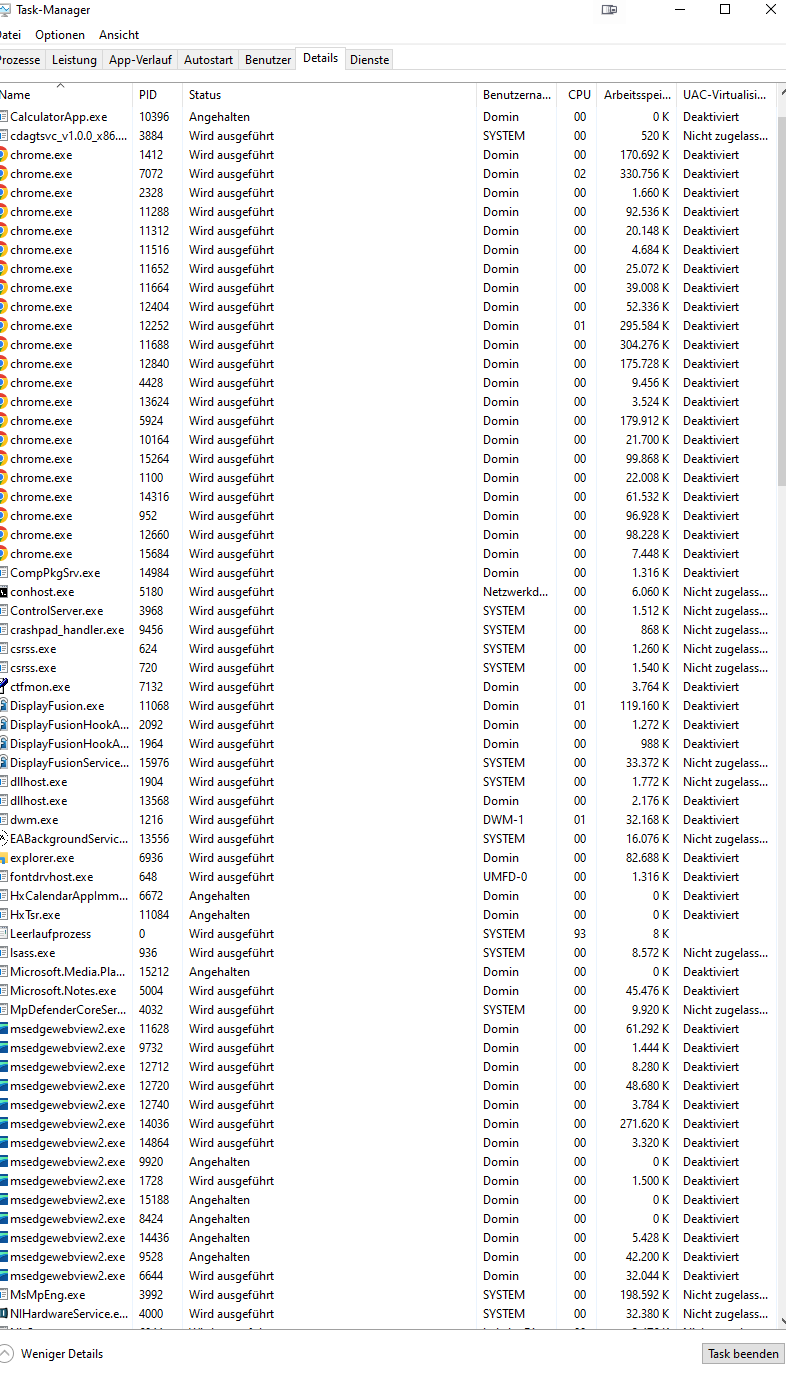
Task: Switch to the Leistung tab
Action: [x=75, y=60]
